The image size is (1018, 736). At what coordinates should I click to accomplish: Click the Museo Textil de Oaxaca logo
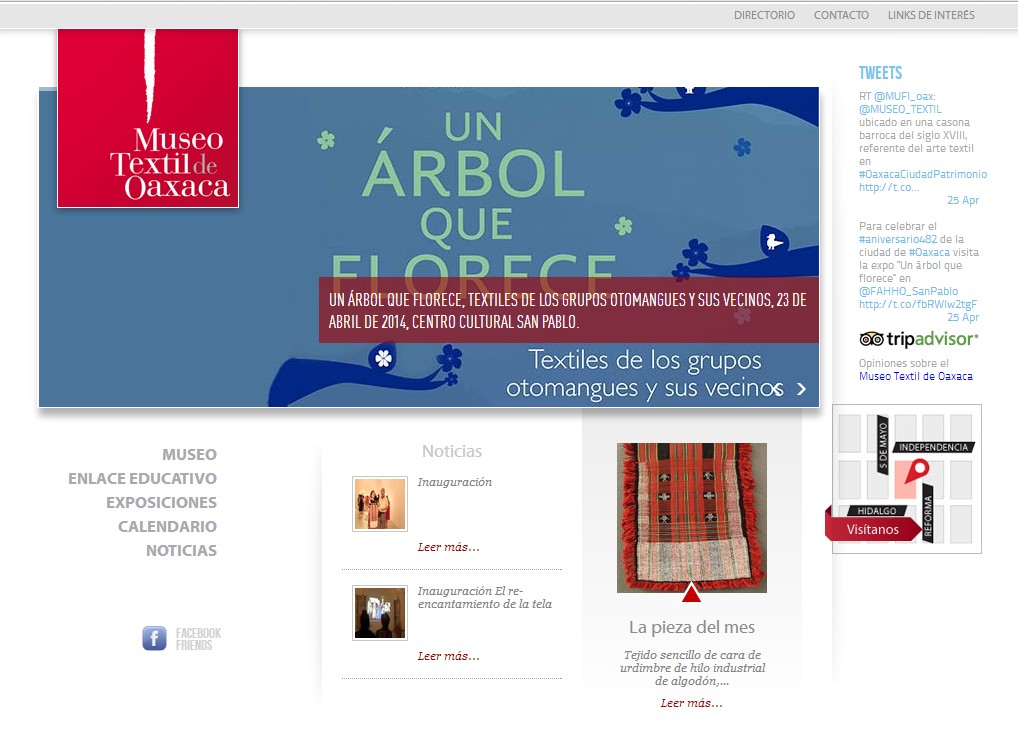(148, 118)
